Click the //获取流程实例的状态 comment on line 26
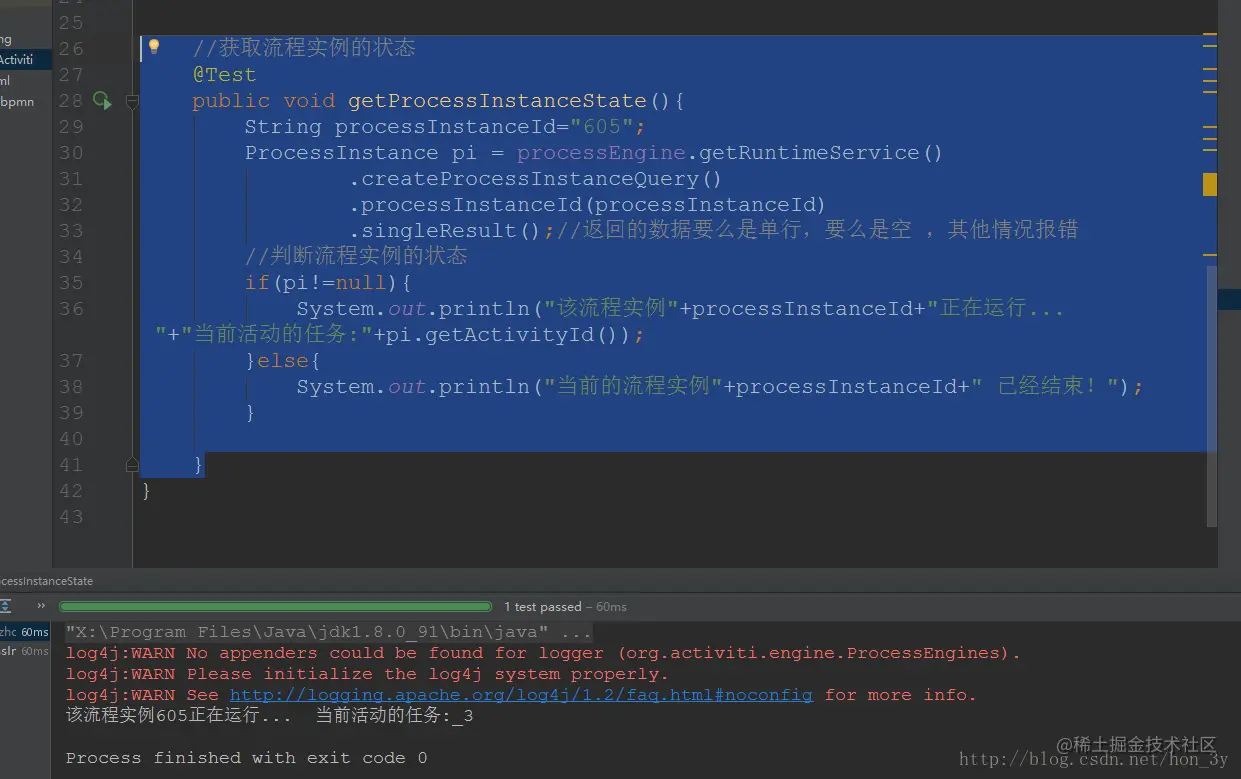 pos(304,48)
